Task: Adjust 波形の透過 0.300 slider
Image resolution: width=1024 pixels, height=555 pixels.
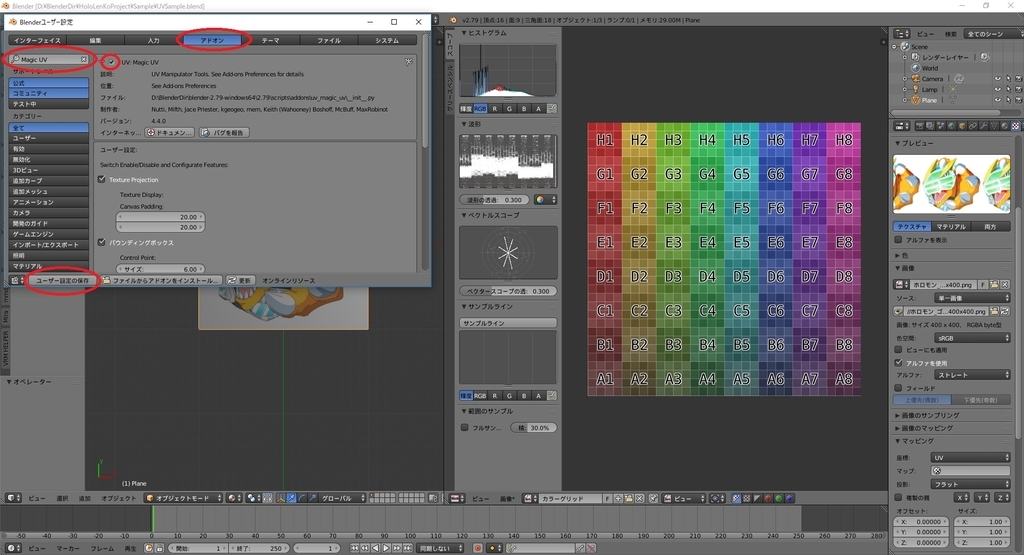Action: pyautogui.click(x=494, y=200)
